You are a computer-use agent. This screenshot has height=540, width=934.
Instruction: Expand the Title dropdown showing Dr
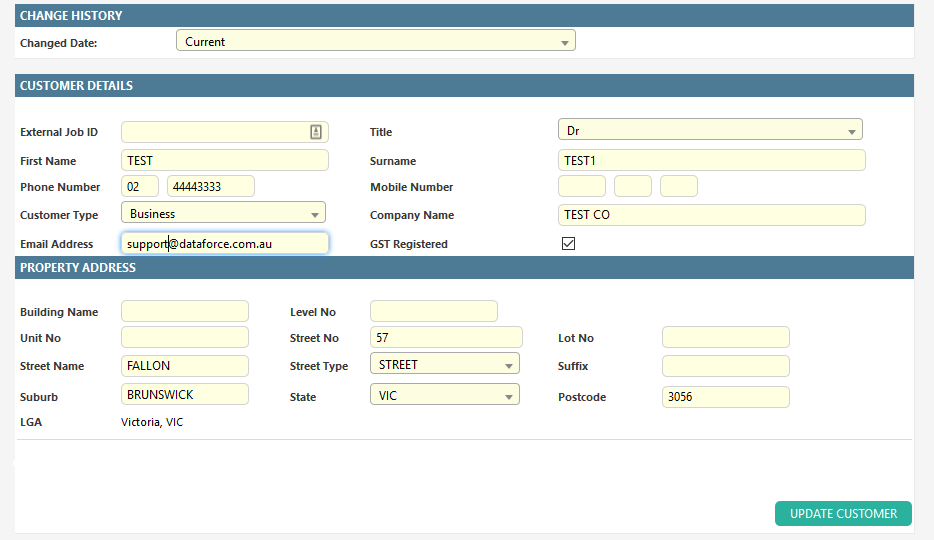(x=709, y=131)
